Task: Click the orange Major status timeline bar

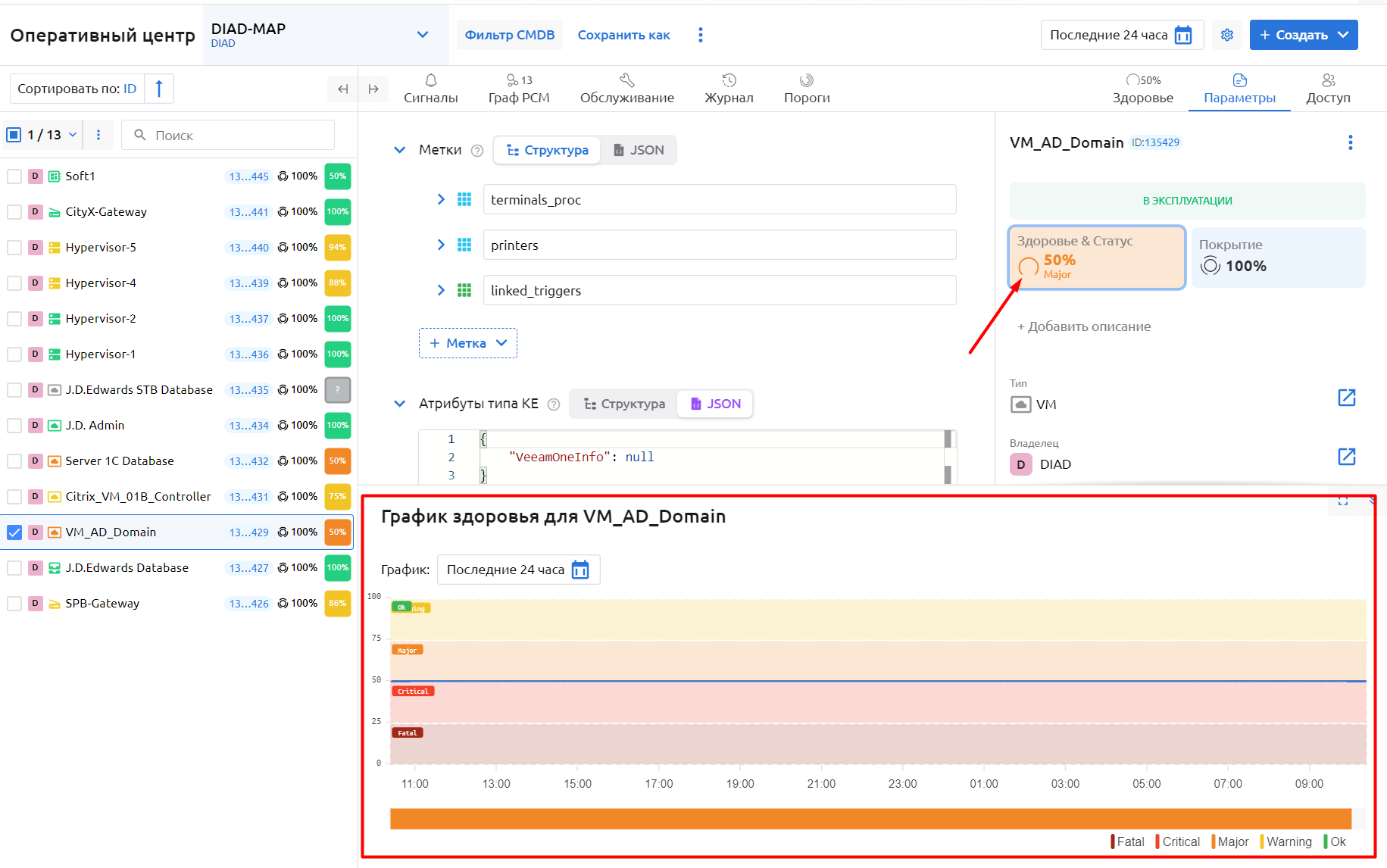Action: pos(870,819)
